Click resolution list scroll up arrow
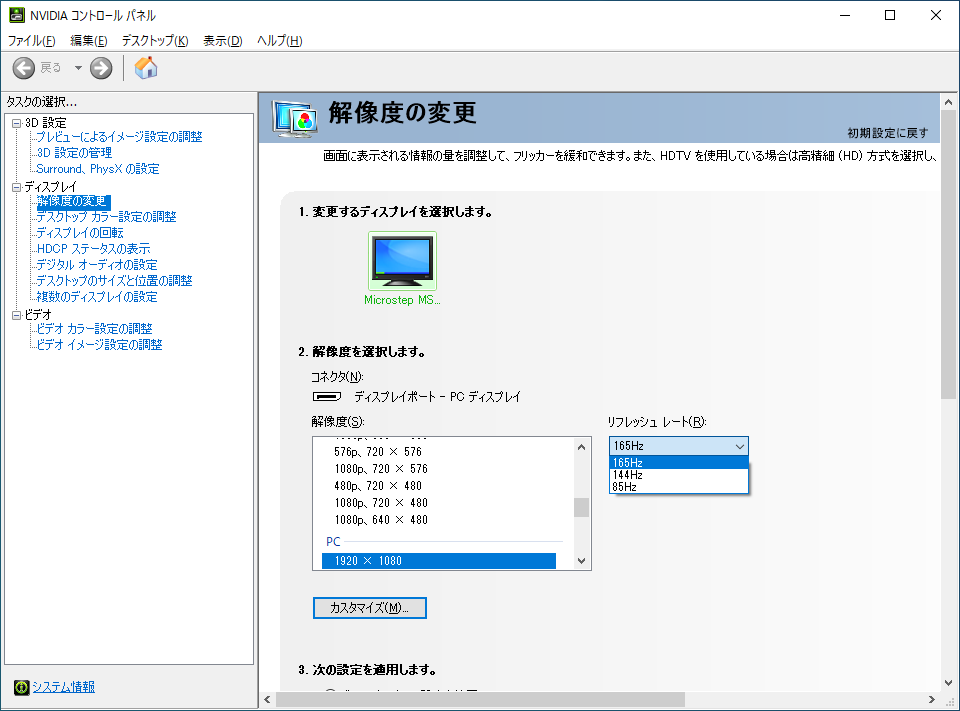This screenshot has width=960, height=711. (582, 447)
